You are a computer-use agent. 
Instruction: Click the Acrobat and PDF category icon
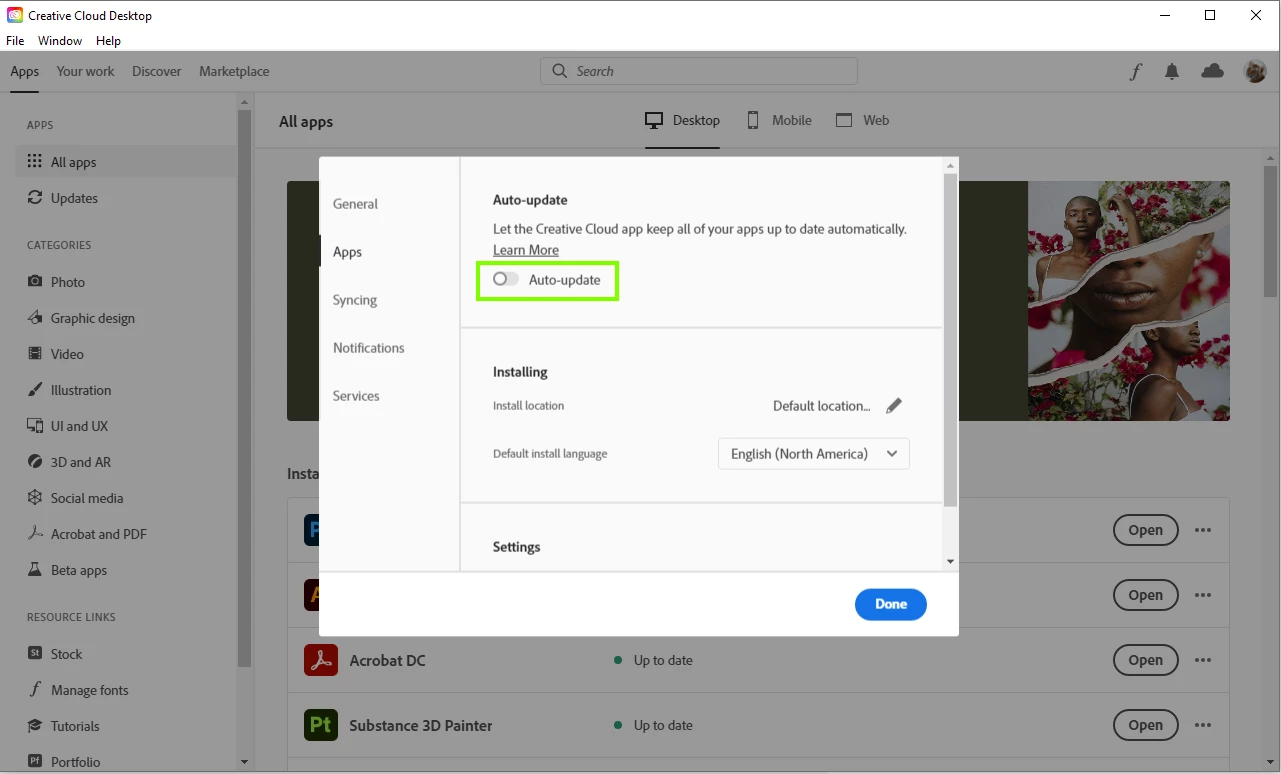click(x=35, y=534)
